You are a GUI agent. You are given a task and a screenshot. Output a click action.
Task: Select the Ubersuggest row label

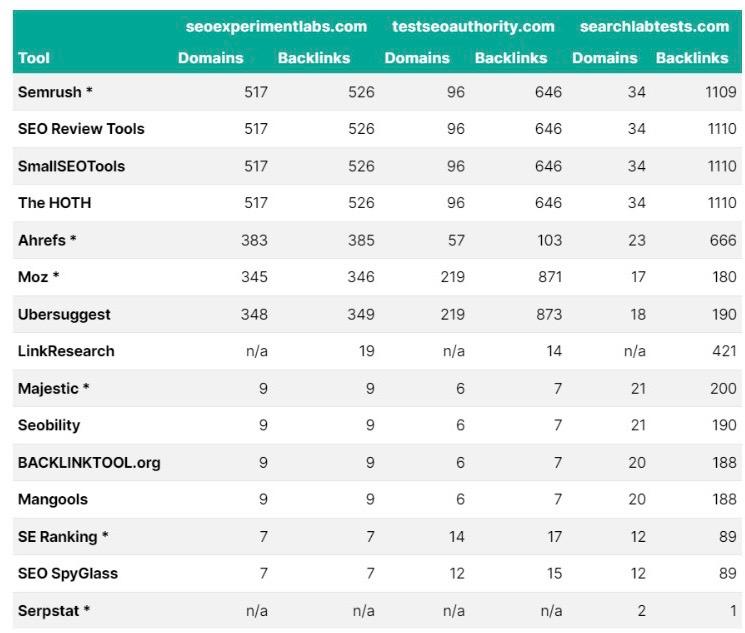[64, 314]
